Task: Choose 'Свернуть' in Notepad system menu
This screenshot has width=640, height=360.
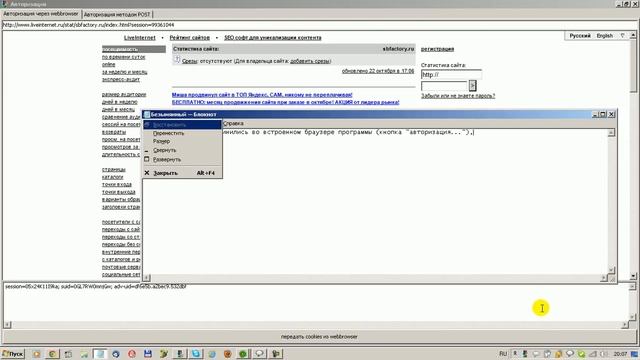Action: coord(182,150)
